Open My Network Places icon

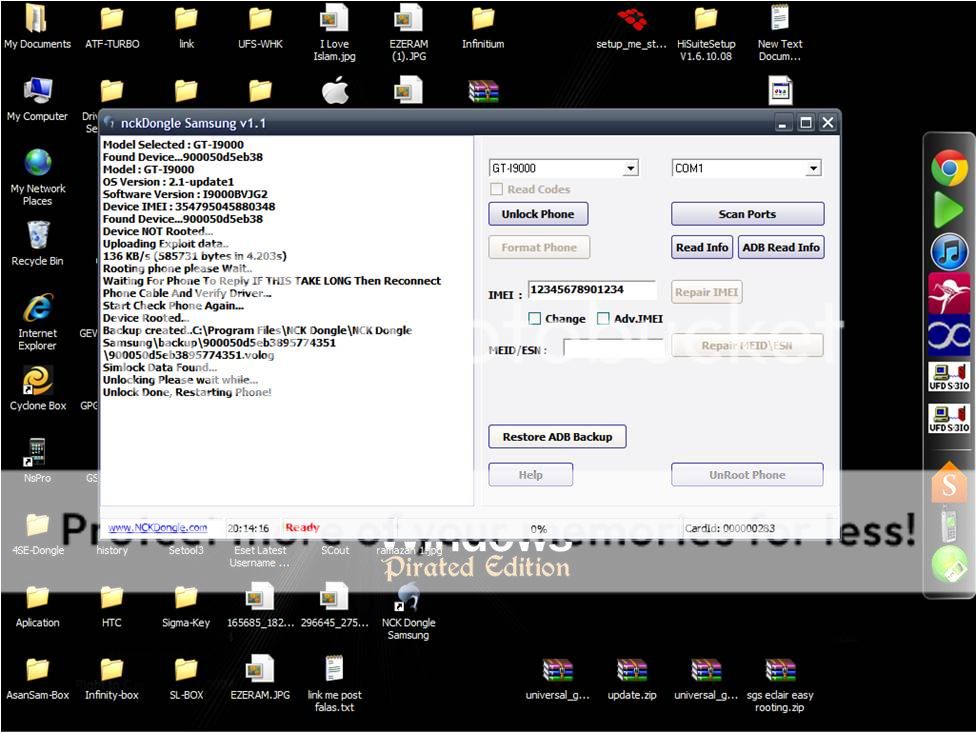pyautogui.click(x=37, y=178)
